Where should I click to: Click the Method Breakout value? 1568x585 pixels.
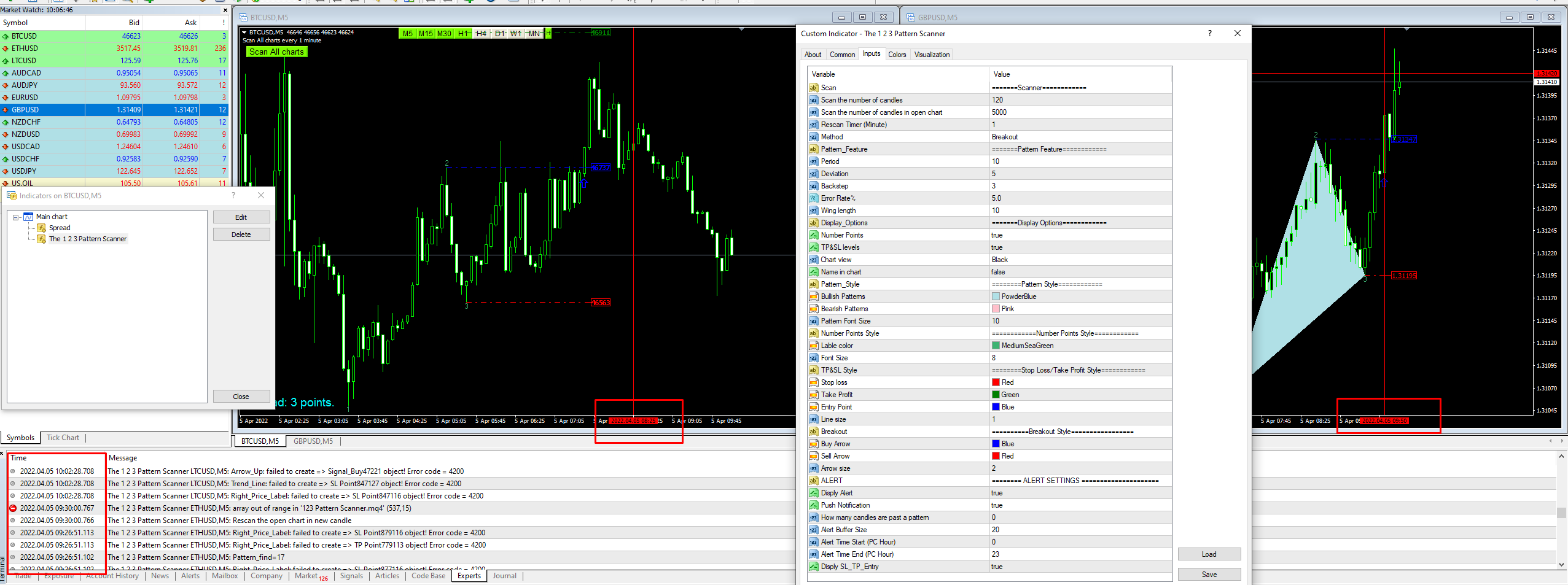[1081, 137]
